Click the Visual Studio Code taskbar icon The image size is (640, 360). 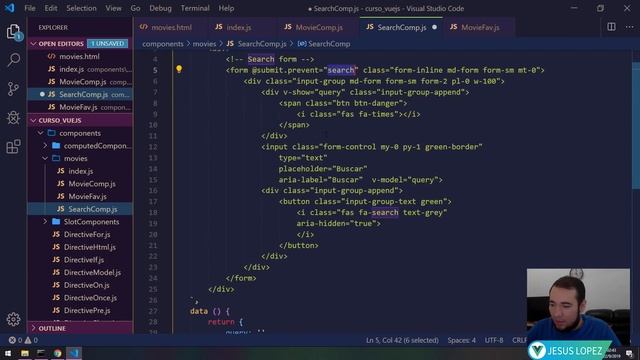73,353
